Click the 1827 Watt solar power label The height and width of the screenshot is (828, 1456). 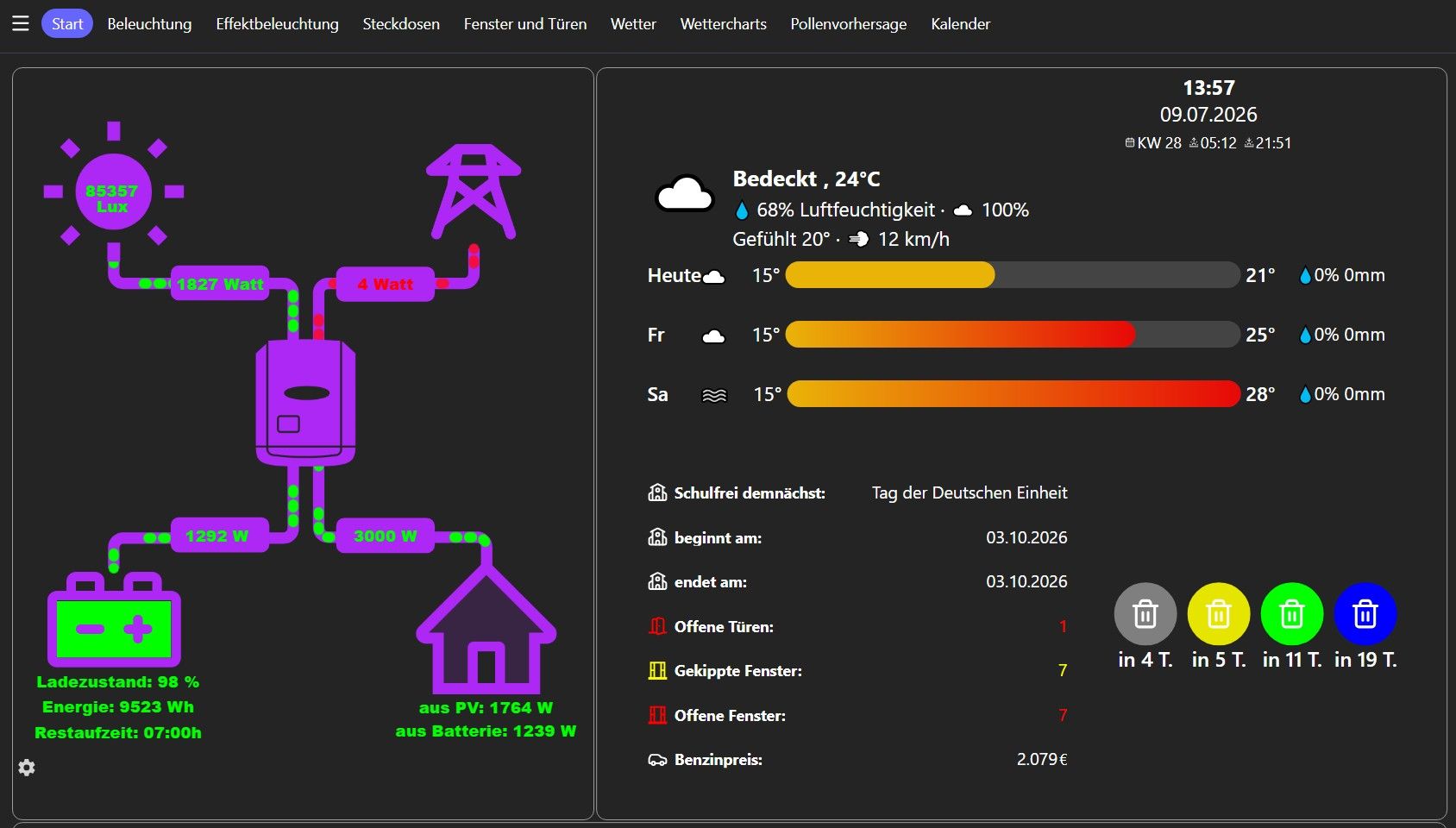pos(220,284)
